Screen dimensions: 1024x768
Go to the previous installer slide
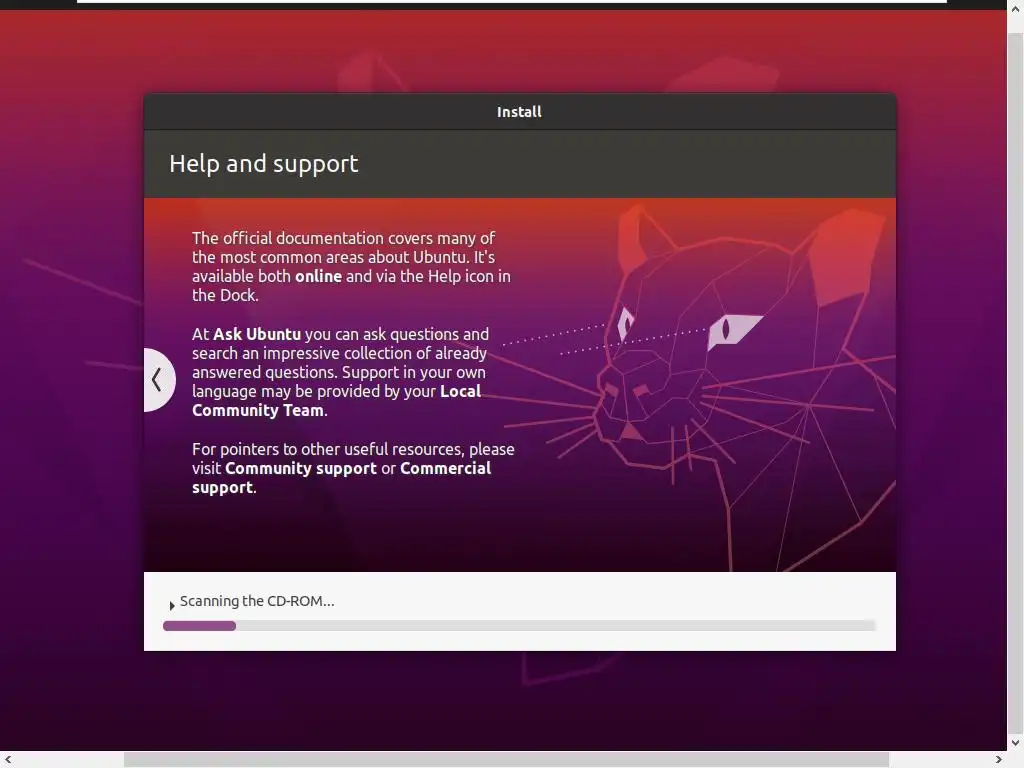coord(157,379)
